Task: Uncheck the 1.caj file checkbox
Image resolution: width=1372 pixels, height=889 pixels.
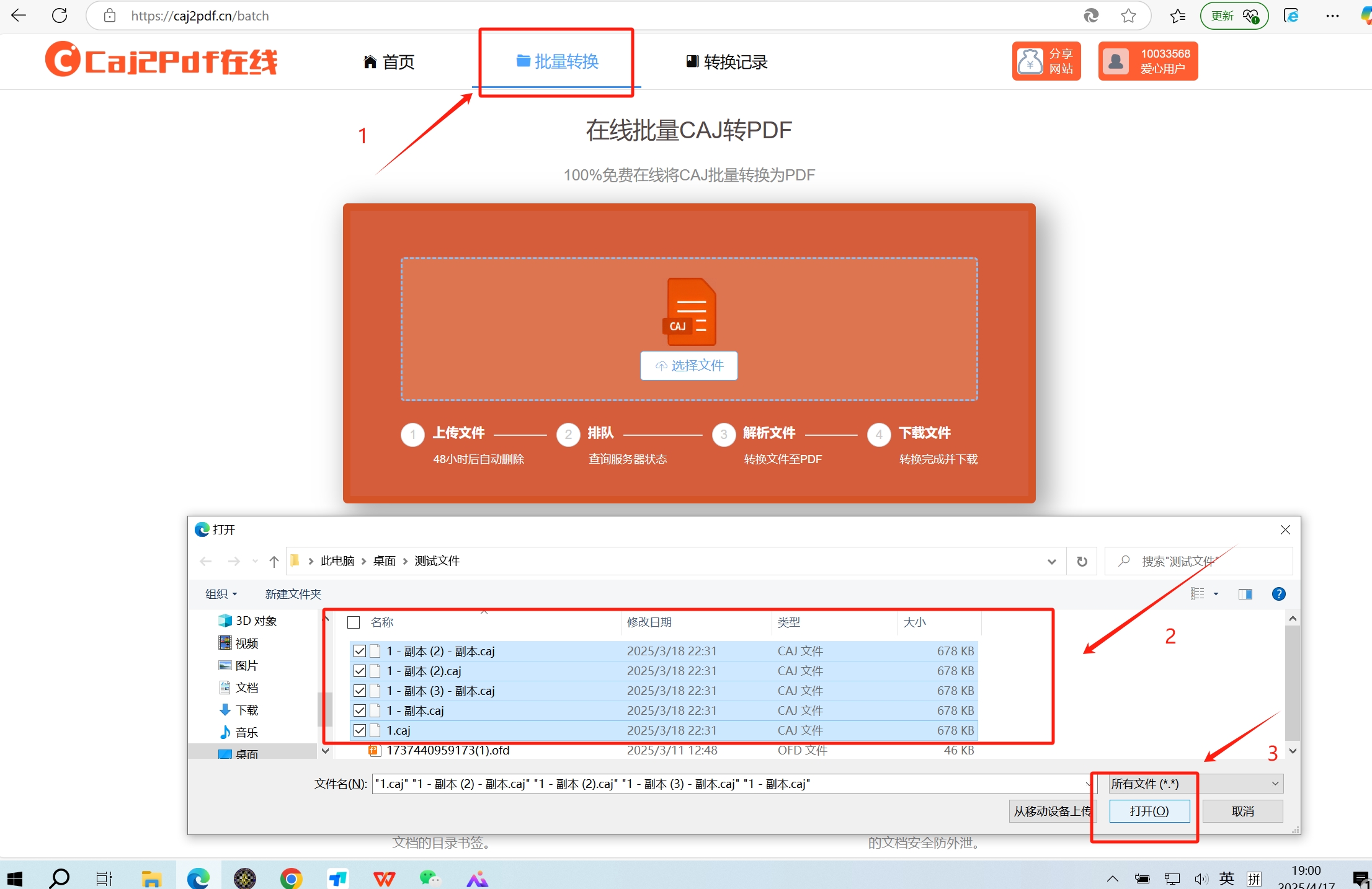Action: tap(360, 730)
